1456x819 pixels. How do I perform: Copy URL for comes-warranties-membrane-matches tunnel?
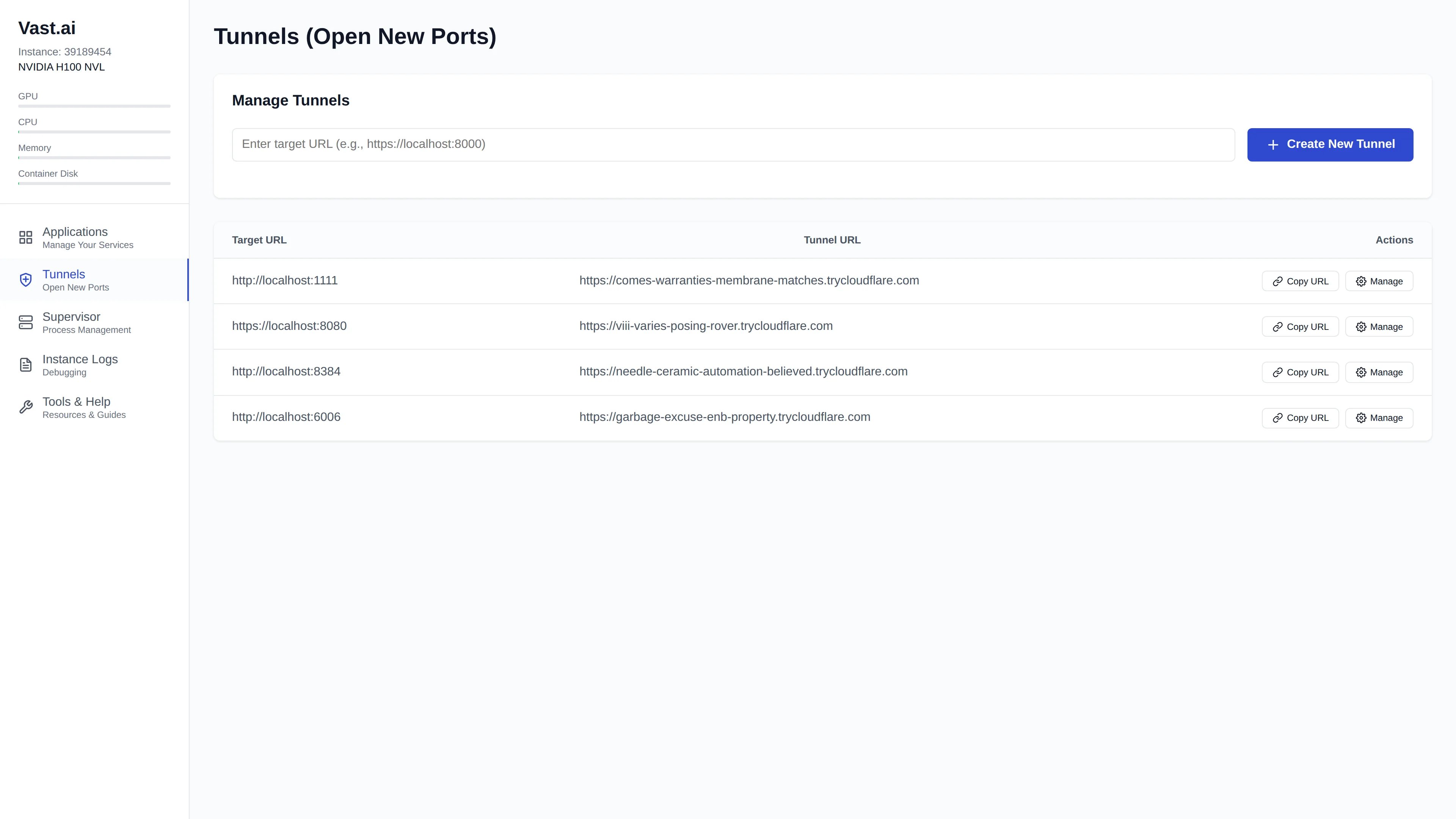click(x=1300, y=281)
